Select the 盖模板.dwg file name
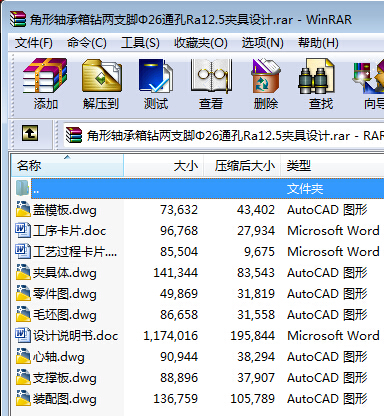384x416 pixels. pyautogui.click(x=65, y=210)
